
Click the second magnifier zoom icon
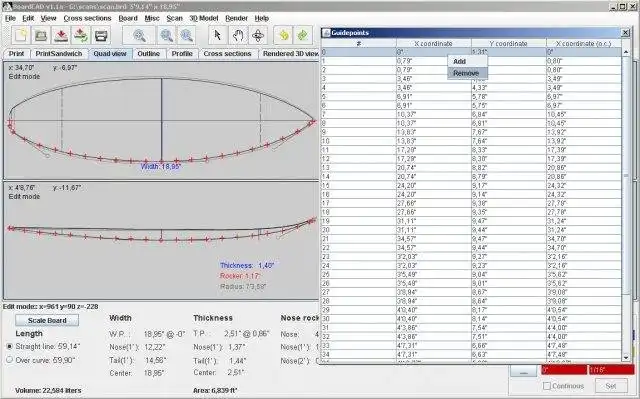pyautogui.click(x=166, y=35)
